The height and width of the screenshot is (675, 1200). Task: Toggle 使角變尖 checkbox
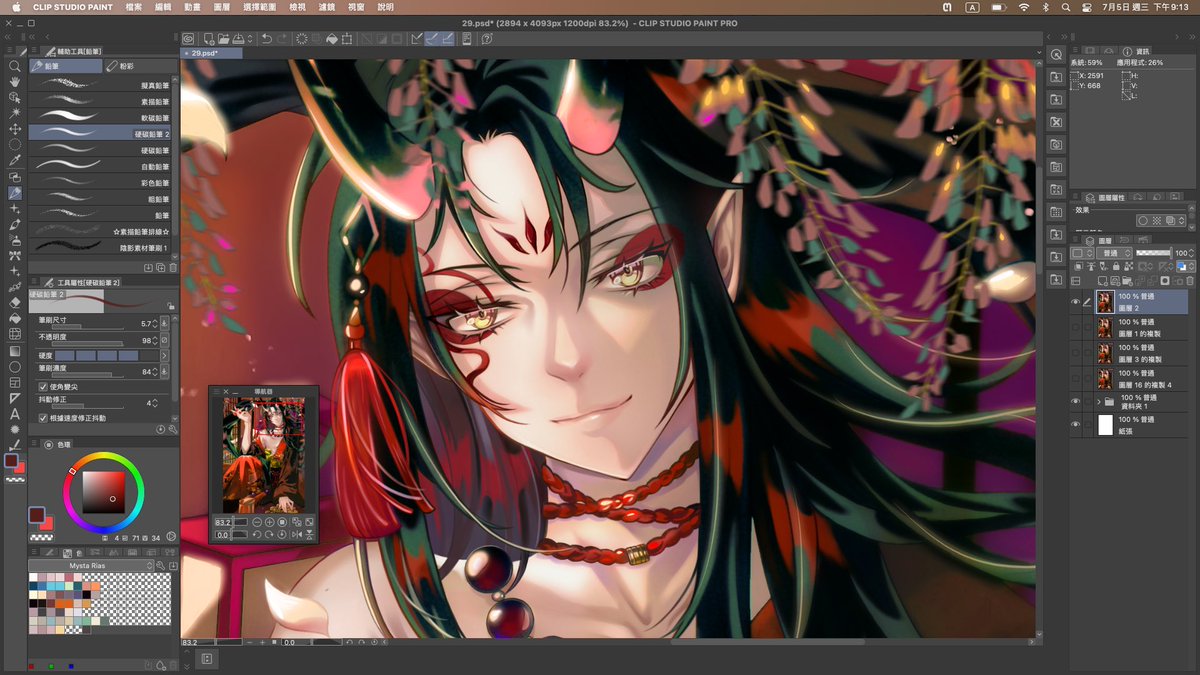coord(43,386)
